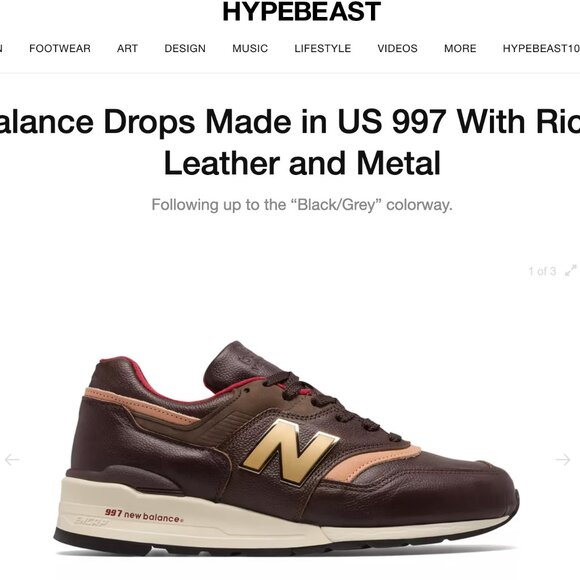580x580 pixels.
Task: Open the Lifestyle section
Action: pyautogui.click(x=323, y=48)
